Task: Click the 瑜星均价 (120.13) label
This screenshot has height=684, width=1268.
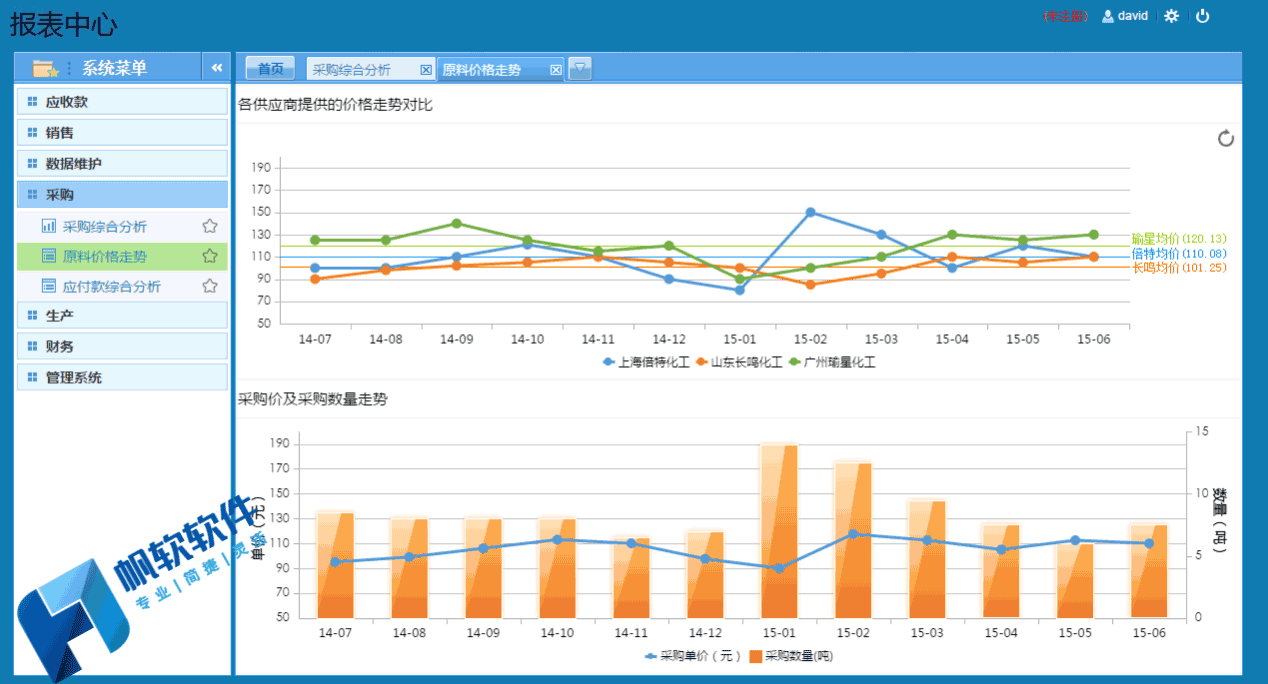Action: coord(1179,239)
